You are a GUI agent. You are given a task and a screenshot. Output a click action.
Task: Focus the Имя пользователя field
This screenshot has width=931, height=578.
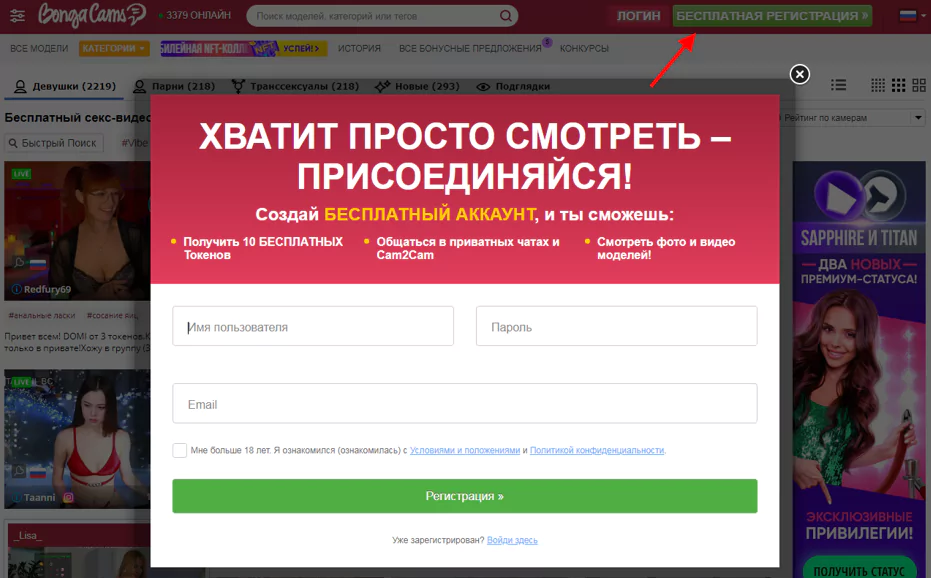(x=313, y=326)
